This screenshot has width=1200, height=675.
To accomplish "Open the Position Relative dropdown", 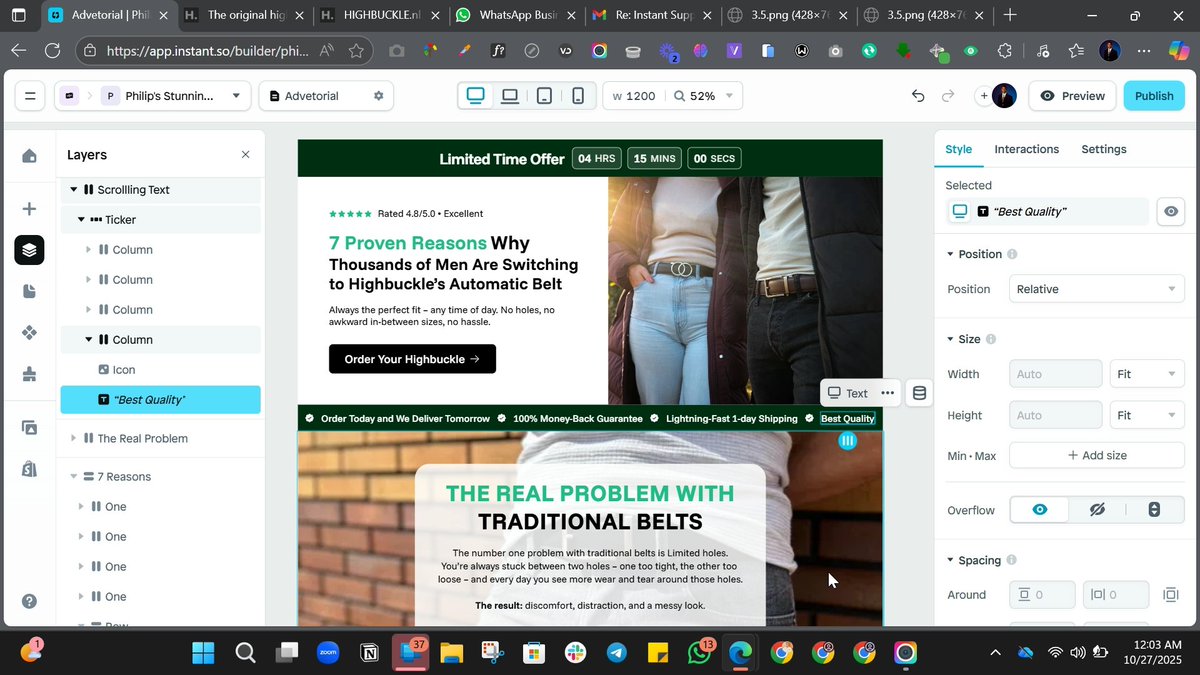I will coord(1096,289).
